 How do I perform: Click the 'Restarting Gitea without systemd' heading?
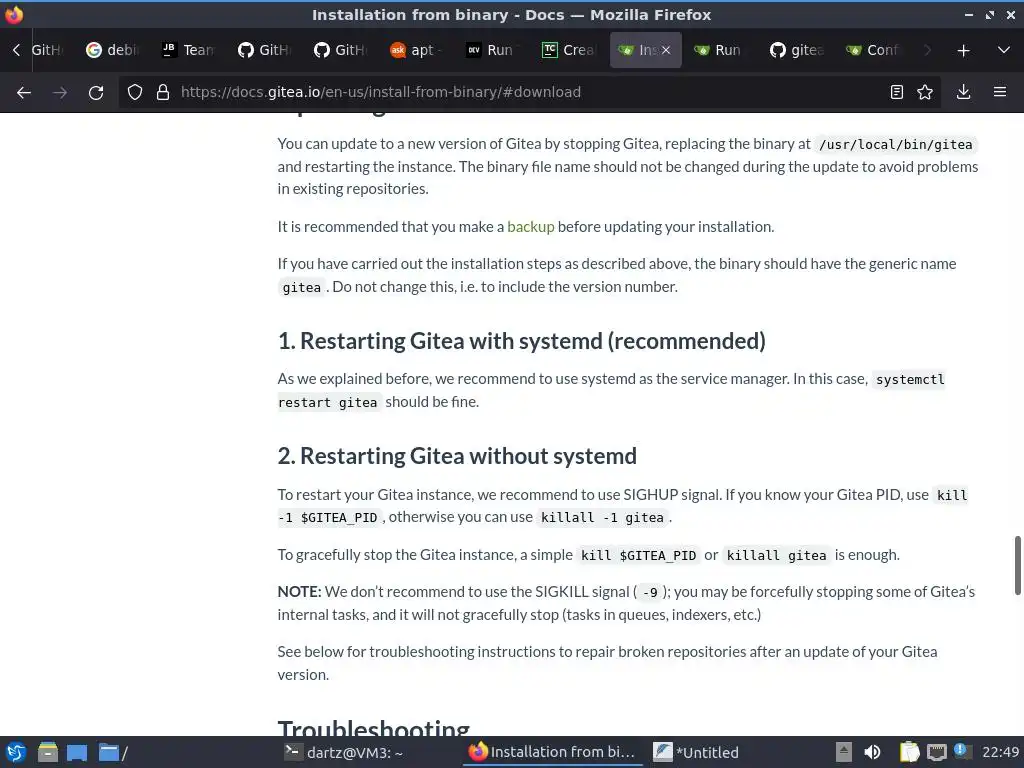tap(456, 456)
